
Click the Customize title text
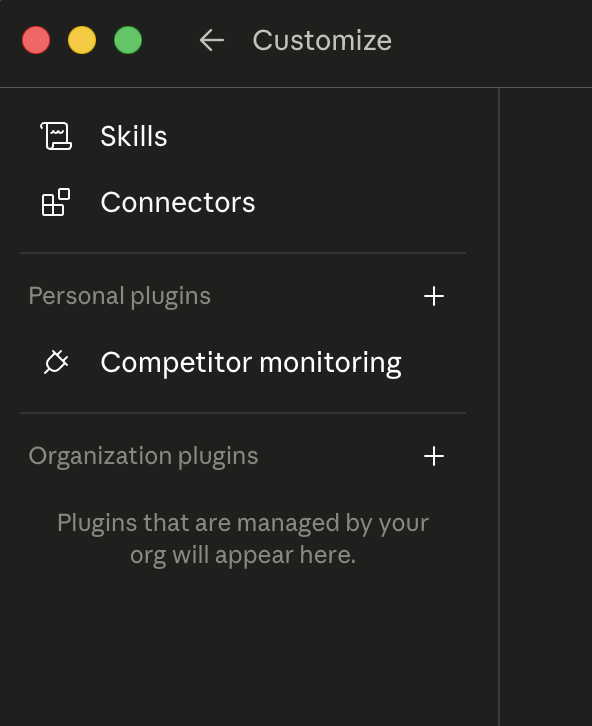[322, 40]
